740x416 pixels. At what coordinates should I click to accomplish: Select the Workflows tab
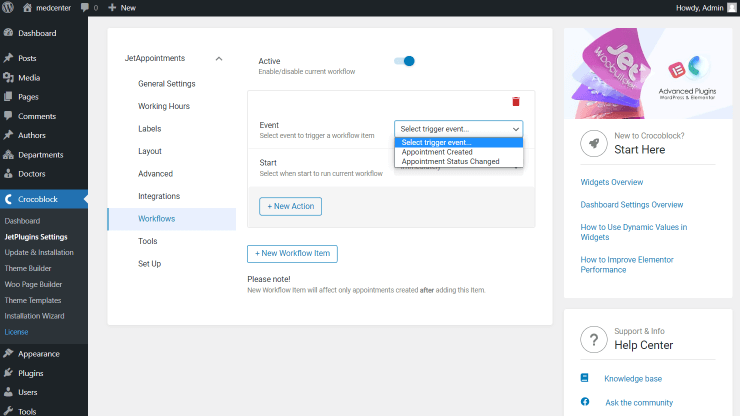[172, 219]
